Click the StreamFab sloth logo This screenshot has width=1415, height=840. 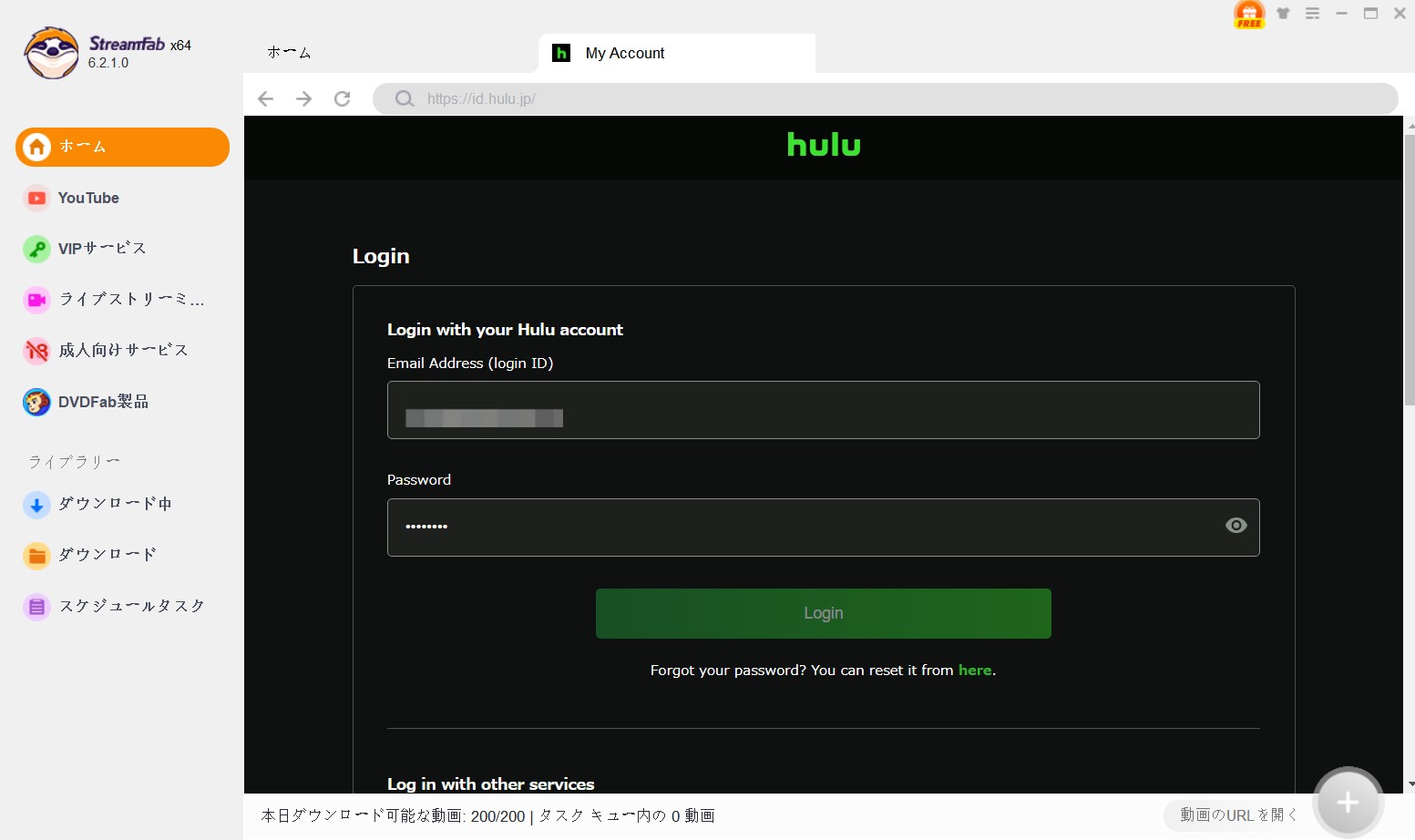(x=52, y=53)
